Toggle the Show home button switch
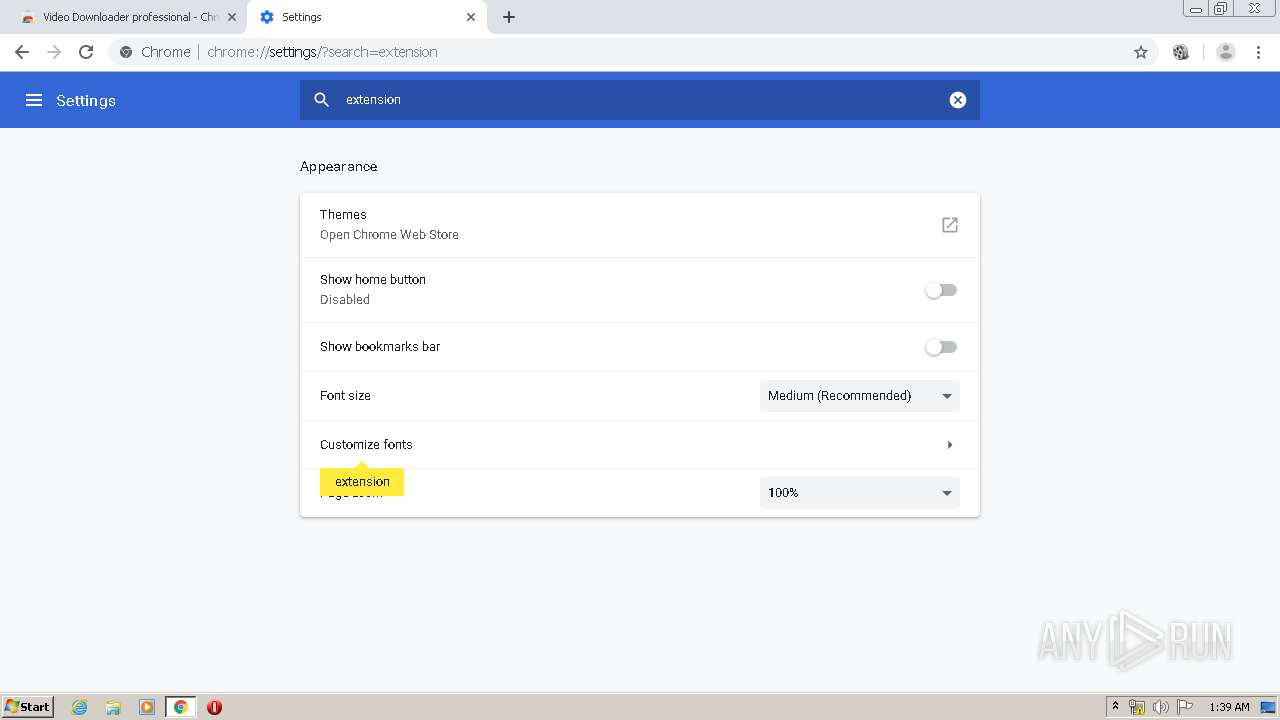The height and width of the screenshot is (720, 1280). click(x=941, y=290)
